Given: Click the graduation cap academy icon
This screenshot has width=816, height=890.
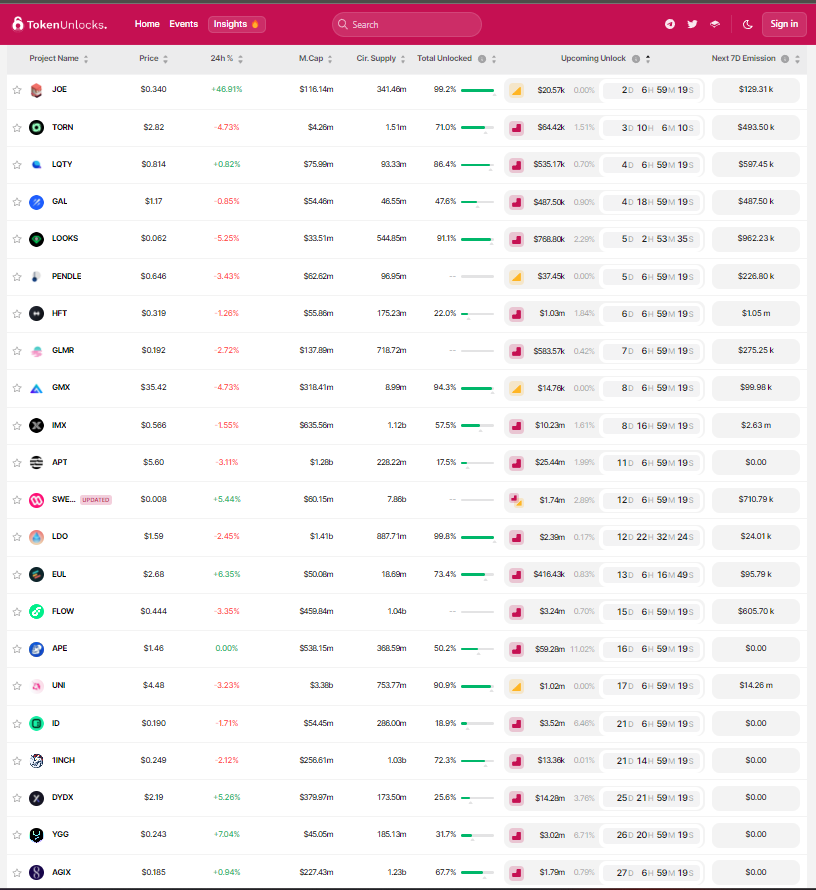Looking at the screenshot, I should (715, 24).
